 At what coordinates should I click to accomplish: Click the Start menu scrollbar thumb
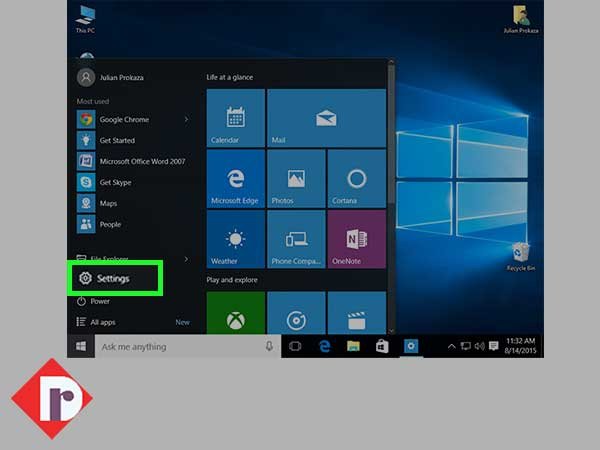click(391, 134)
